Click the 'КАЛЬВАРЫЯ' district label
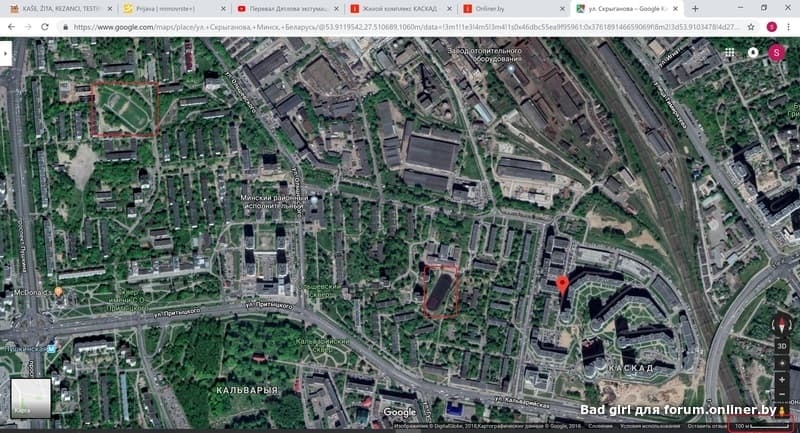800x433 pixels. click(x=247, y=390)
